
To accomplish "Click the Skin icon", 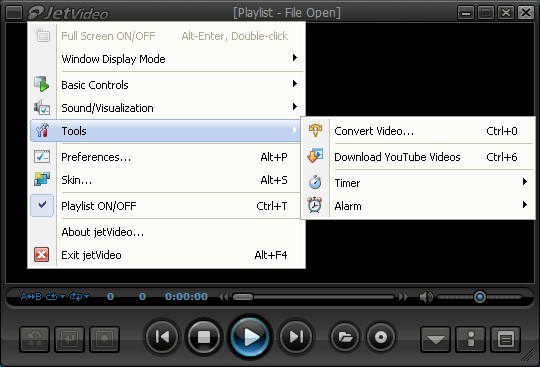I will [x=42, y=179].
